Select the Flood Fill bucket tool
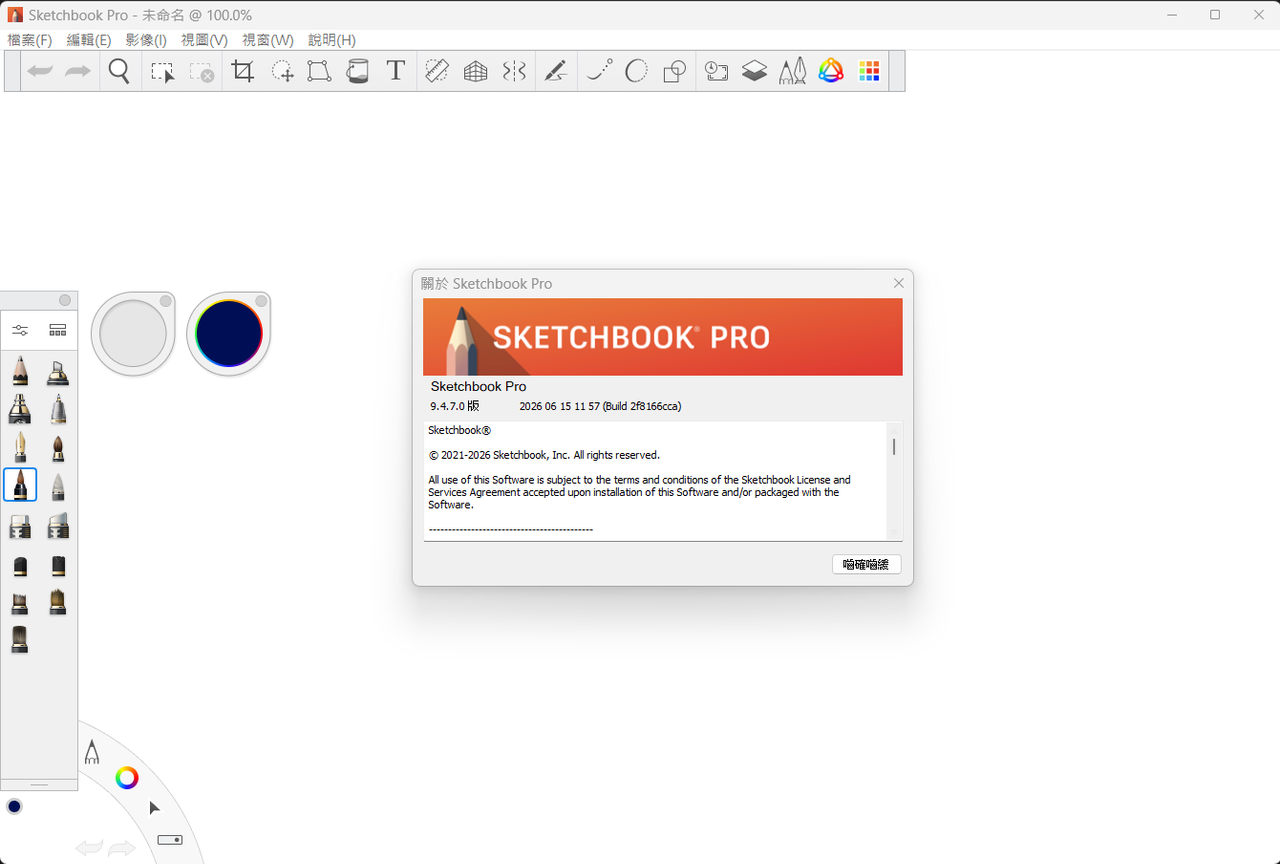Image resolution: width=1280 pixels, height=864 pixels. pos(358,71)
